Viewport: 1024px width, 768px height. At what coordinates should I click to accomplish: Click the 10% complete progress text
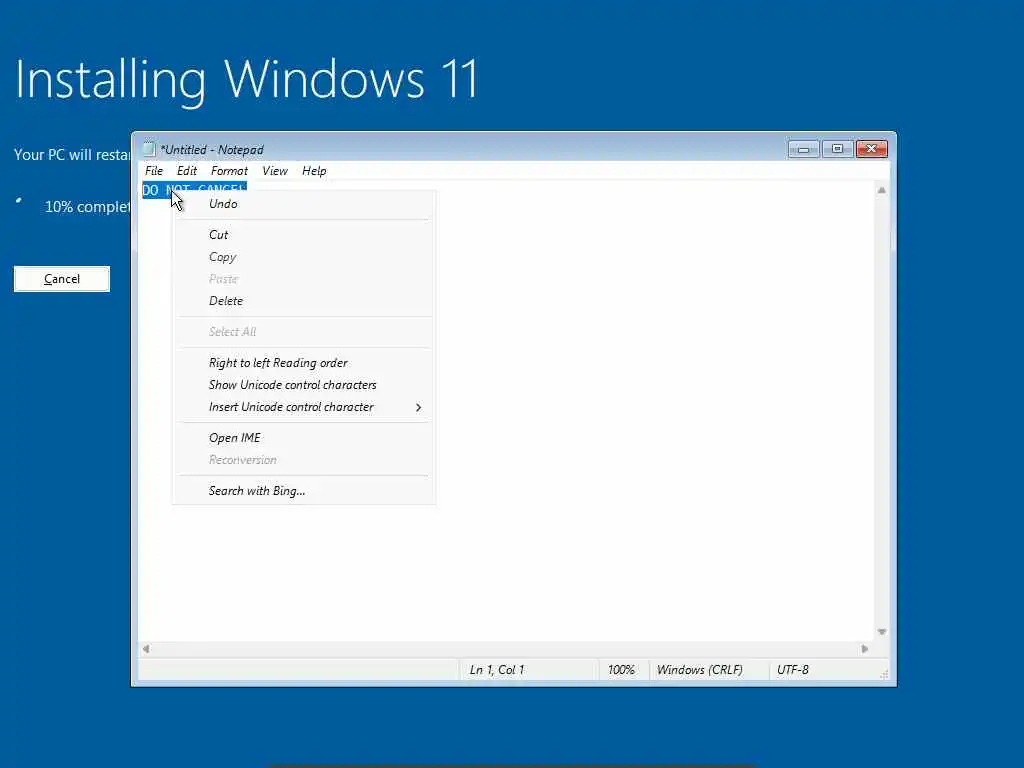coord(88,207)
